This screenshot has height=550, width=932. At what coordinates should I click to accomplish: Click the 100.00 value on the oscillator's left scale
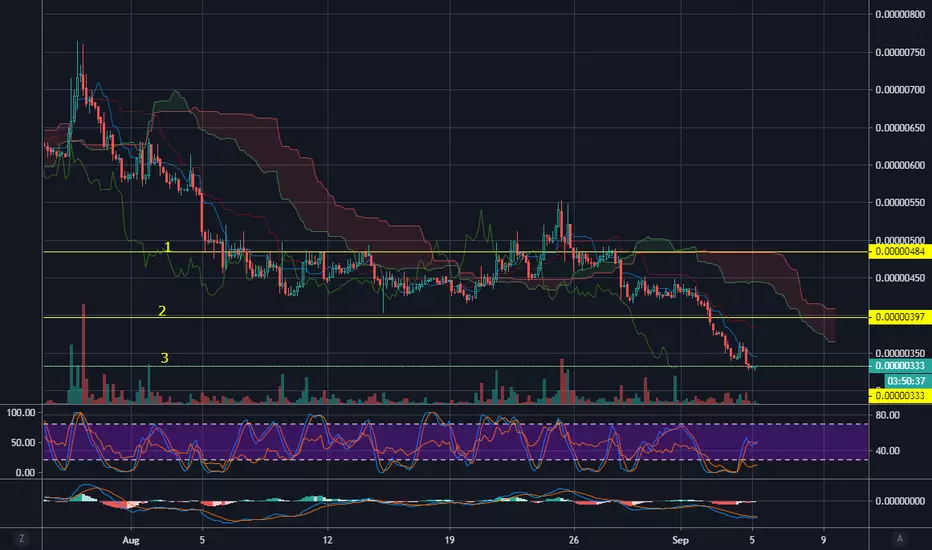click(21, 413)
